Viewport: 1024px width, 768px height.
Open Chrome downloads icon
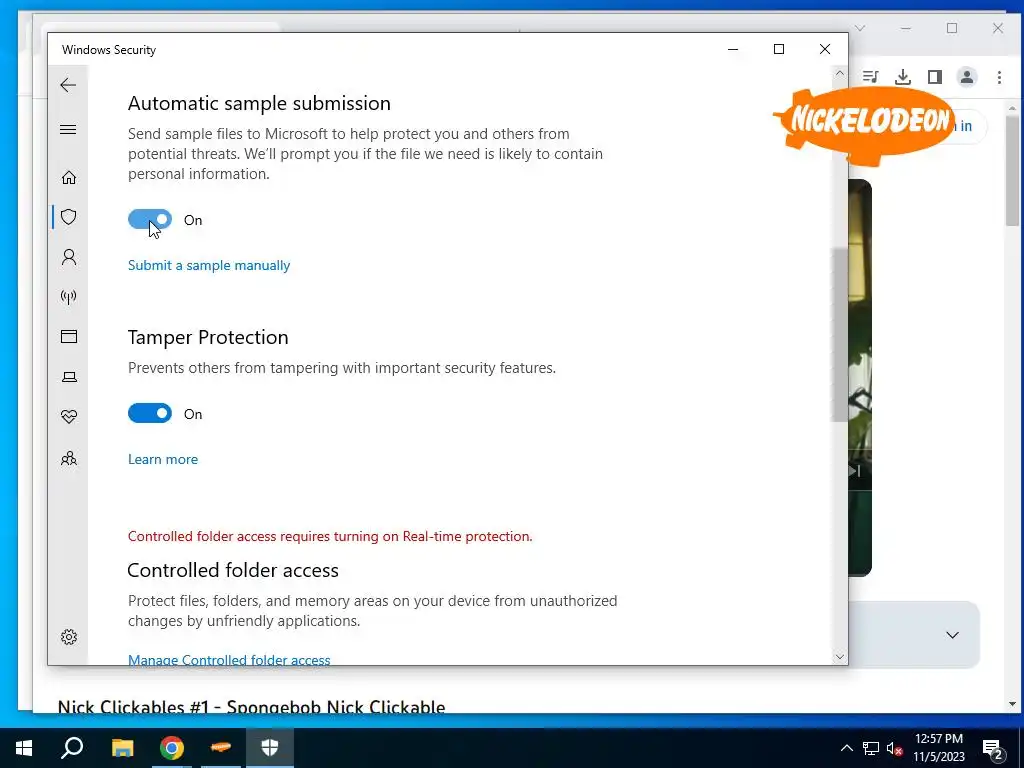(903, 77)
